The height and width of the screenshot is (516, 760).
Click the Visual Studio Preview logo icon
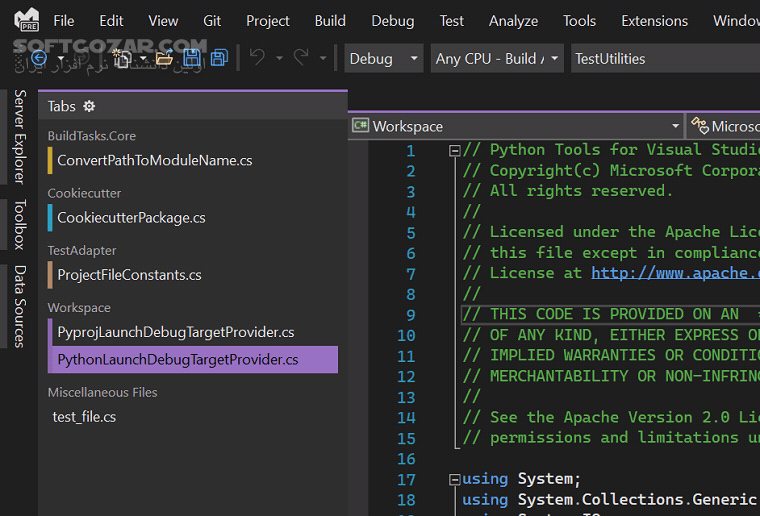click(27, 20)
